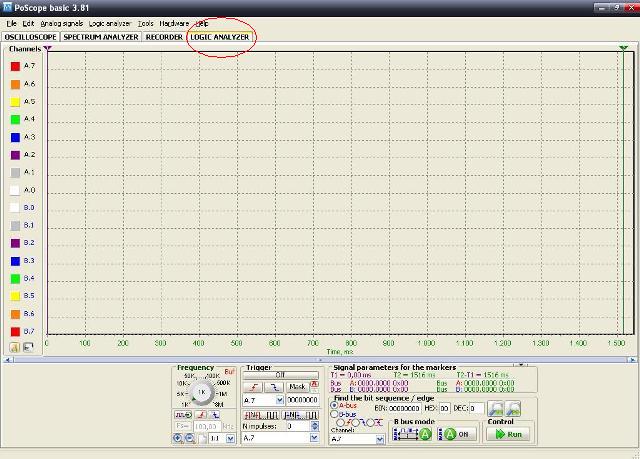Expand the find sequence Channel dropdown
640x459 pixels.
[380, 439]
